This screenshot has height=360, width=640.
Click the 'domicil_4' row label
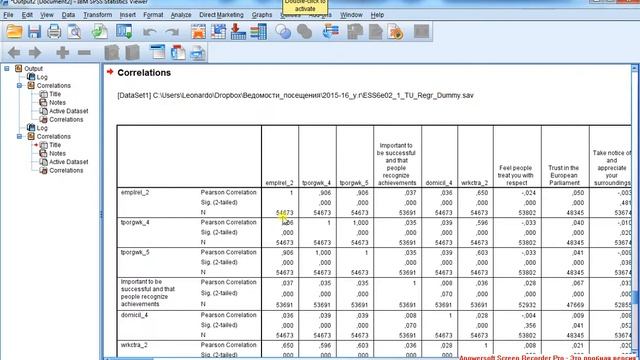tap(134, 315)
